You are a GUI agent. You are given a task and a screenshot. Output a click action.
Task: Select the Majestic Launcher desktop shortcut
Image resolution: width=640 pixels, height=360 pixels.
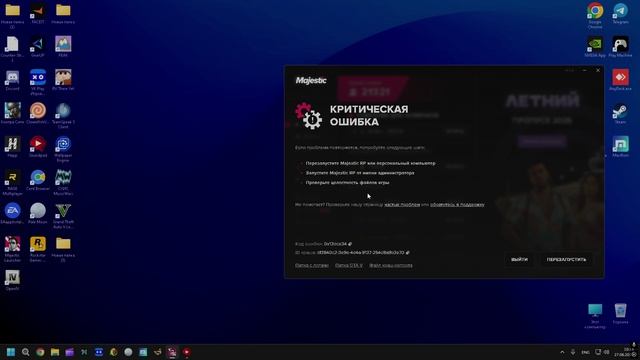12,249
